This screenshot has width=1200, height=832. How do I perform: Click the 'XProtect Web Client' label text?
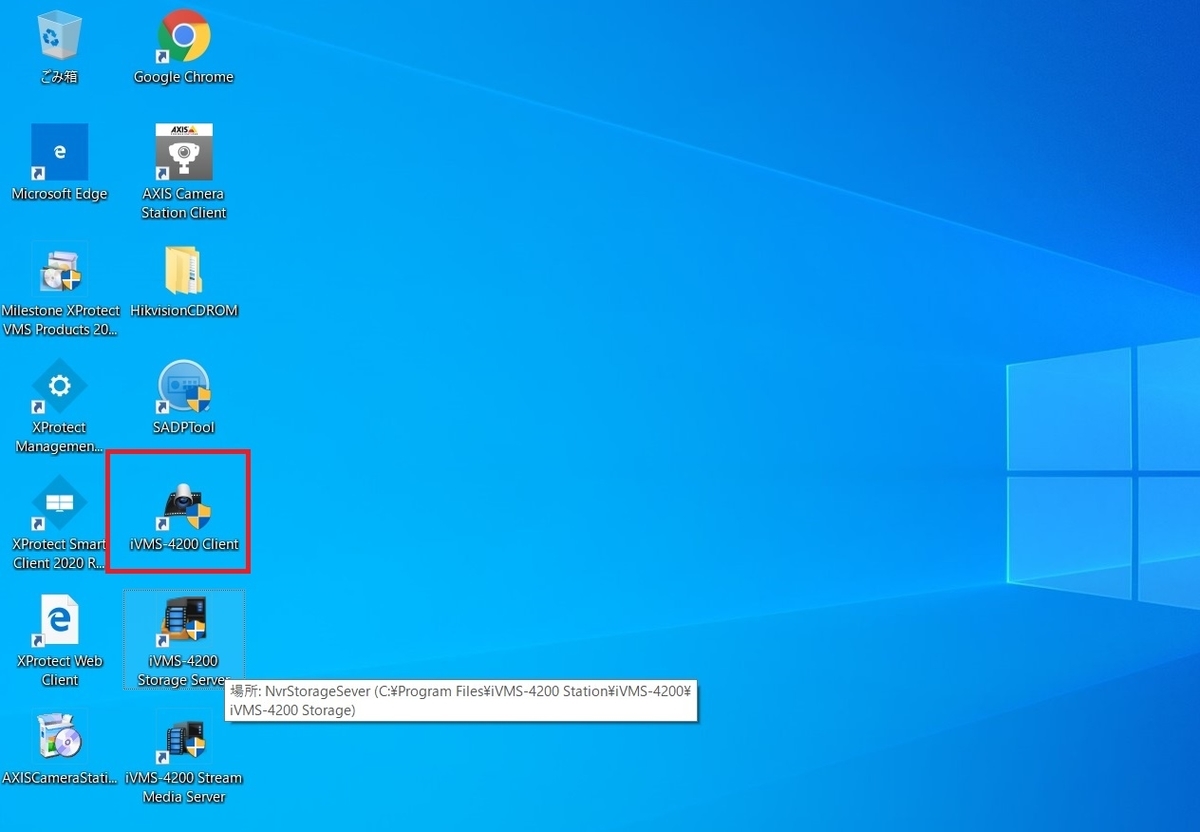coord(60,670)
